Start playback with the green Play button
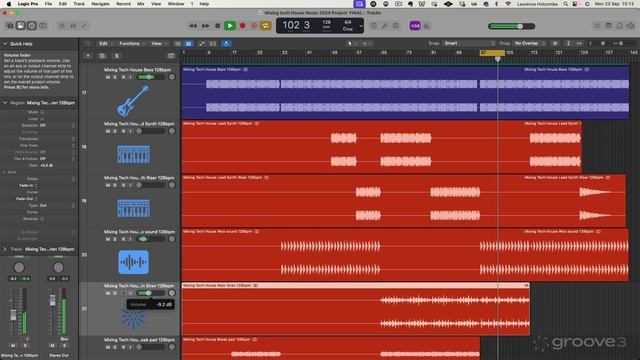This screenshot has width=640, height=360. pyautogui.click(x=230, y=26)
